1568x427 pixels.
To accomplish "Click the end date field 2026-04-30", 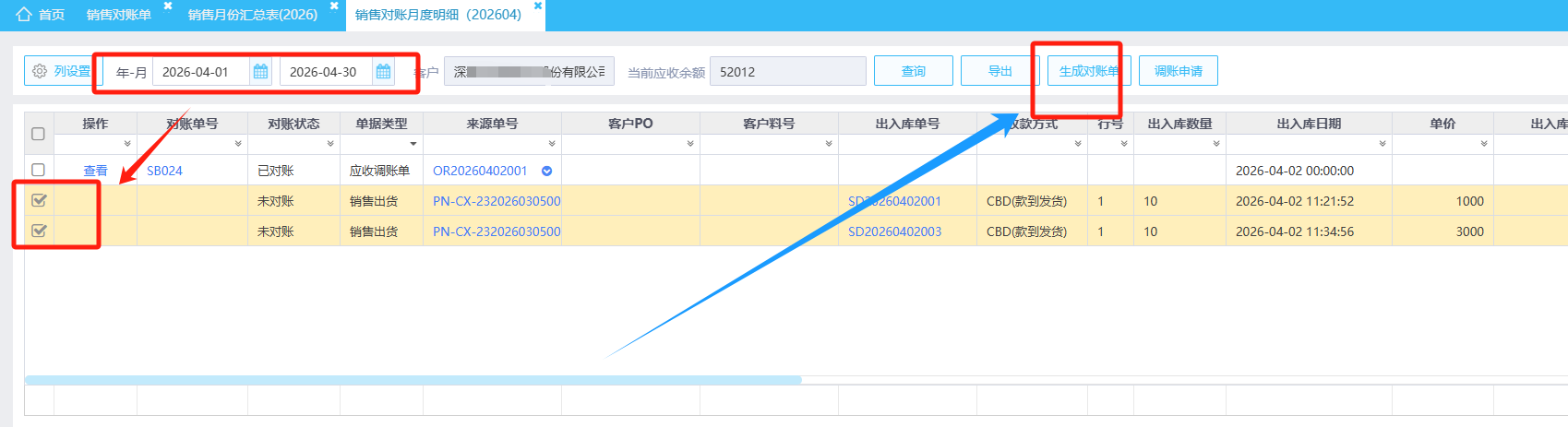I will pyautogui.click(x=326, y=72).
